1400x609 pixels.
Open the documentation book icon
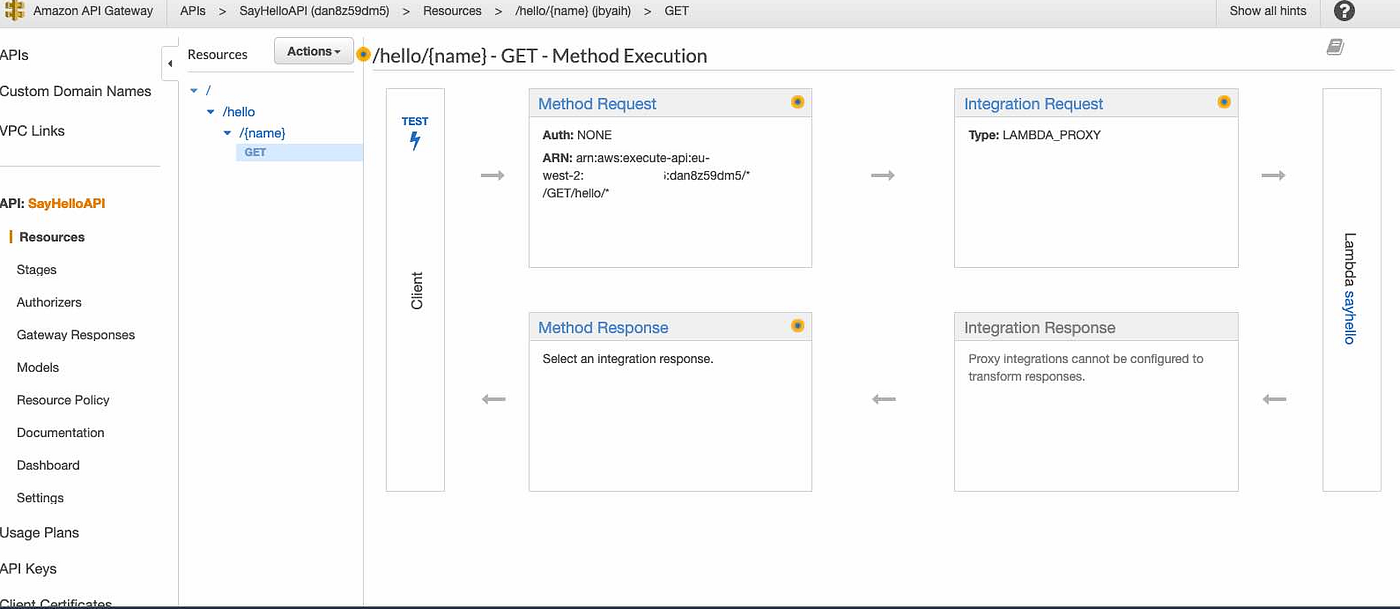pos(1335,47)
